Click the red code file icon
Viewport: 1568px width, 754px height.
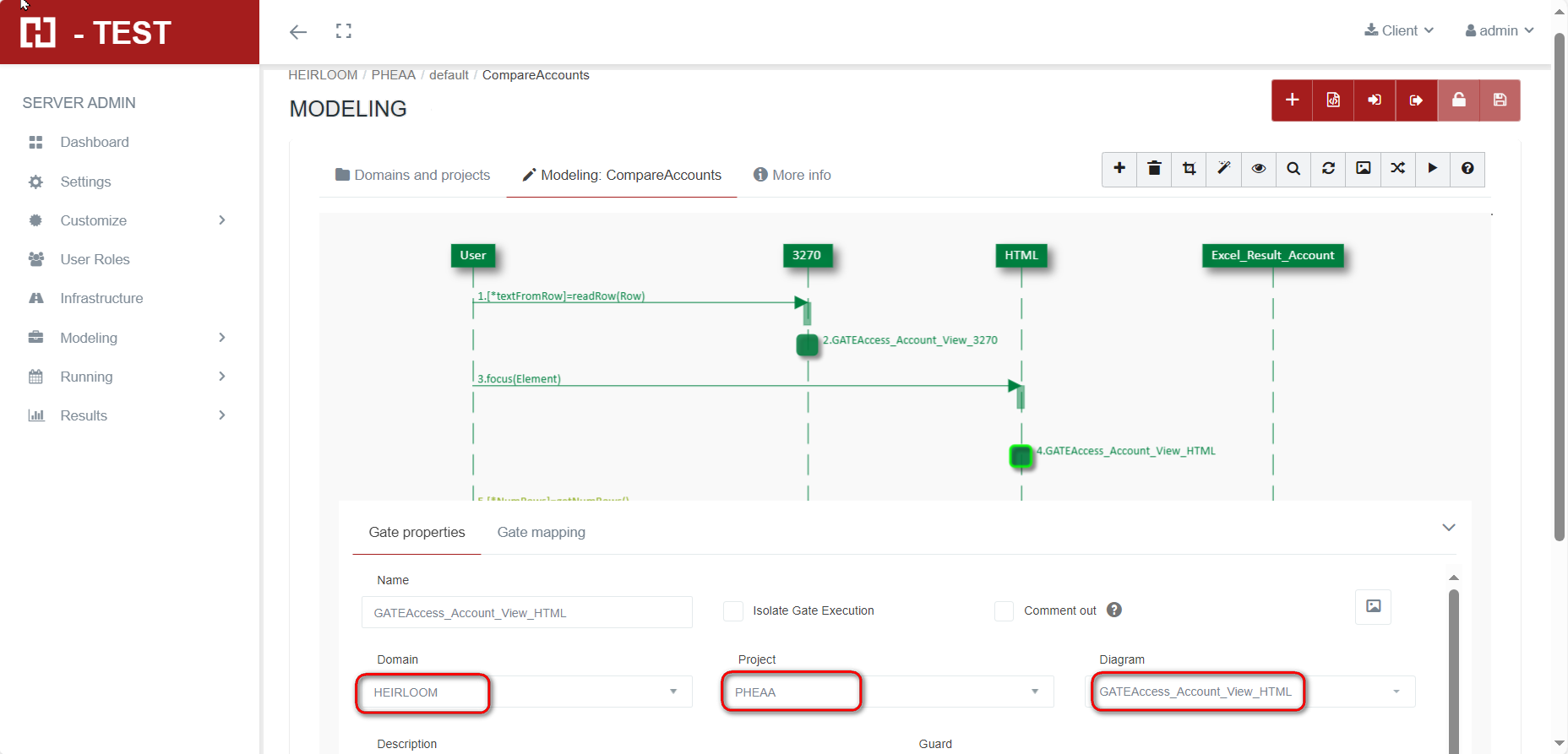coord(1333,100)
